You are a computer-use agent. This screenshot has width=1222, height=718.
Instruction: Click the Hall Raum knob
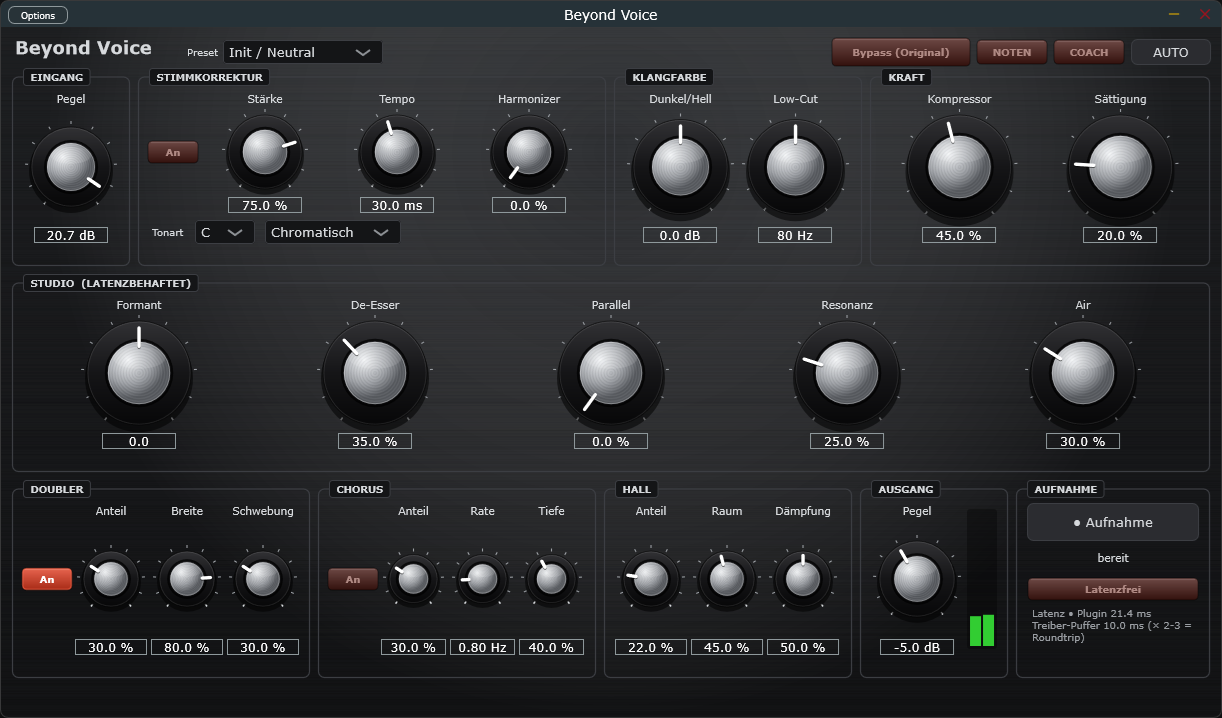727,579
